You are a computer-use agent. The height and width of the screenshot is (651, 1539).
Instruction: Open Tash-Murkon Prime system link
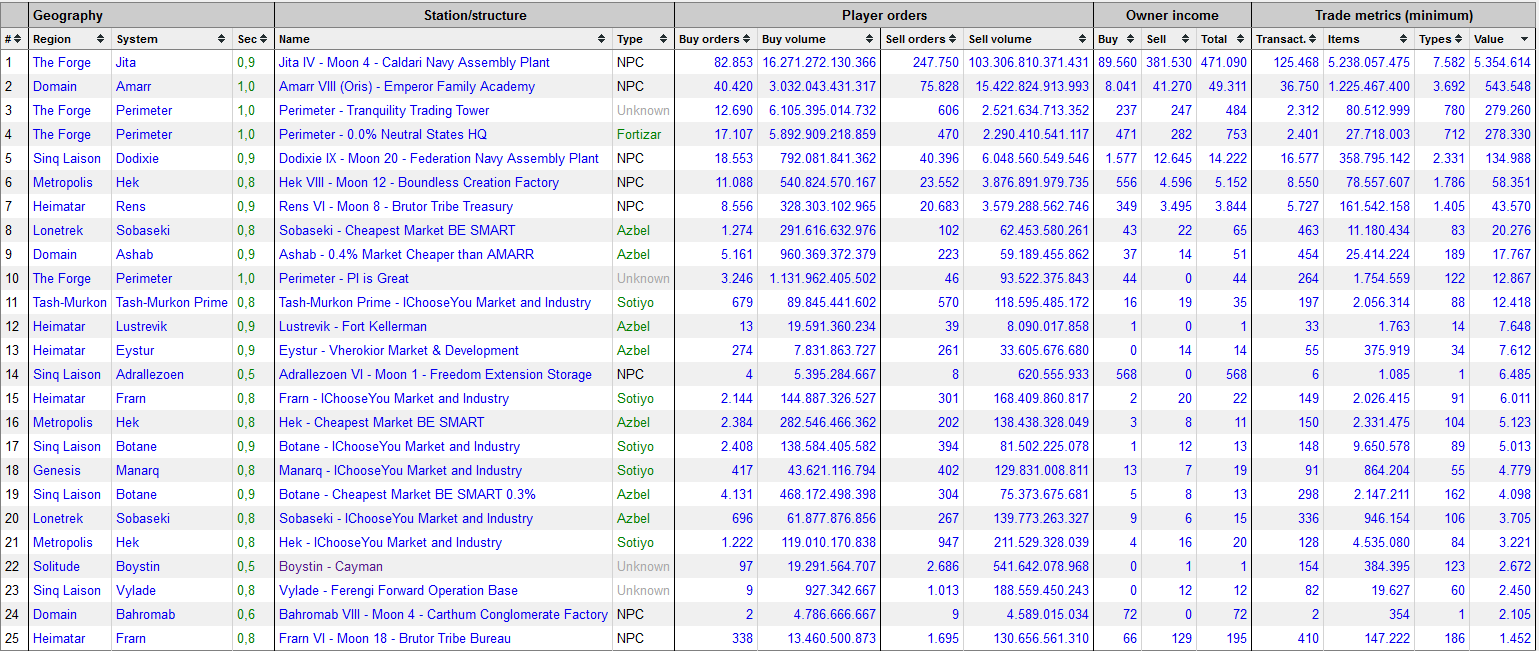point(172,302)
